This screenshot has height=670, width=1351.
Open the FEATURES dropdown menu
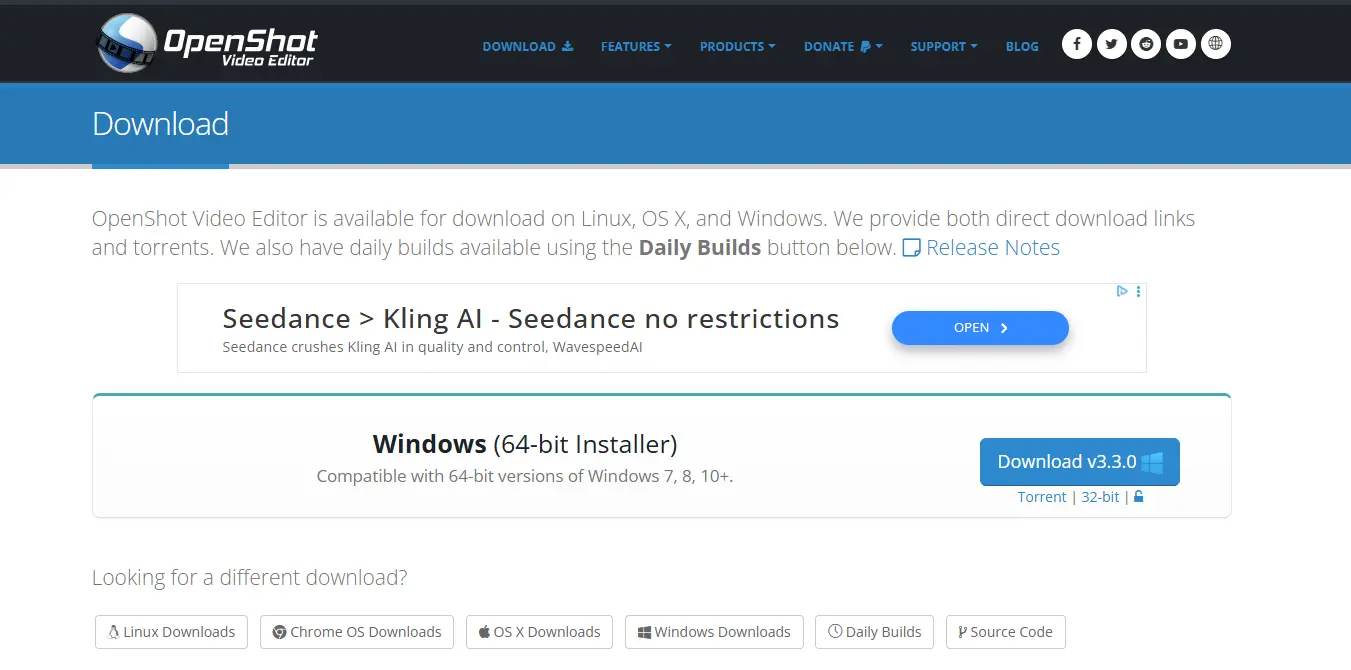tap(635, 46)
